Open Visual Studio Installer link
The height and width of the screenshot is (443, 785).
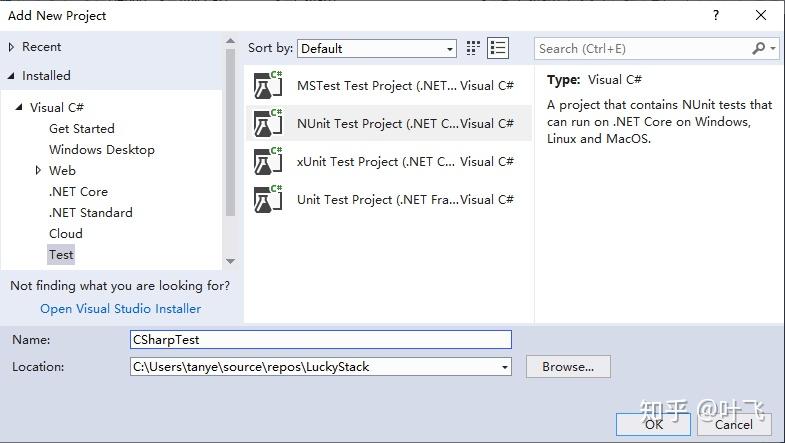120,309
